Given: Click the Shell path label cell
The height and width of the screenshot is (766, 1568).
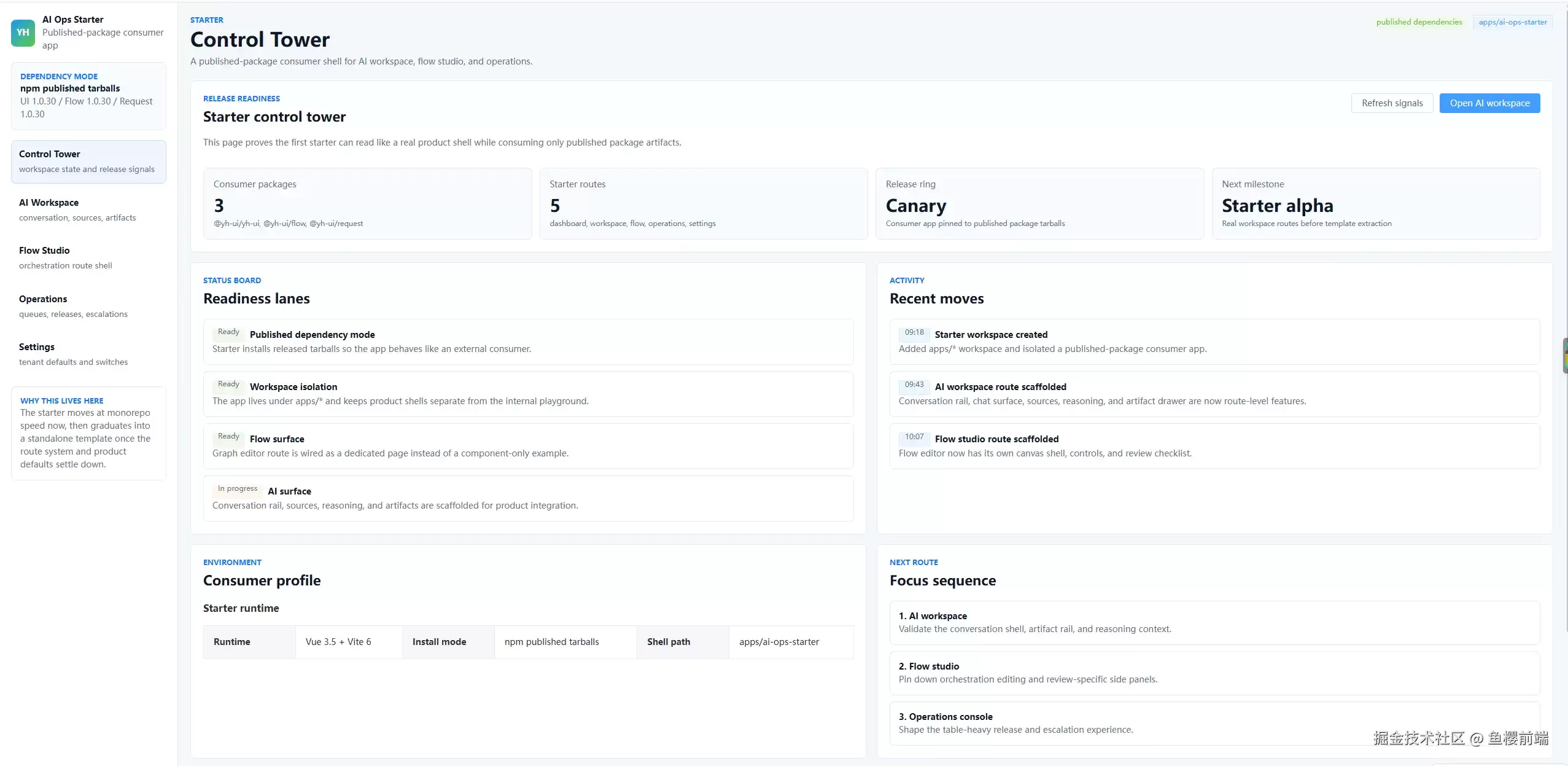Looking at the screenshot, I should coord(683,642).
